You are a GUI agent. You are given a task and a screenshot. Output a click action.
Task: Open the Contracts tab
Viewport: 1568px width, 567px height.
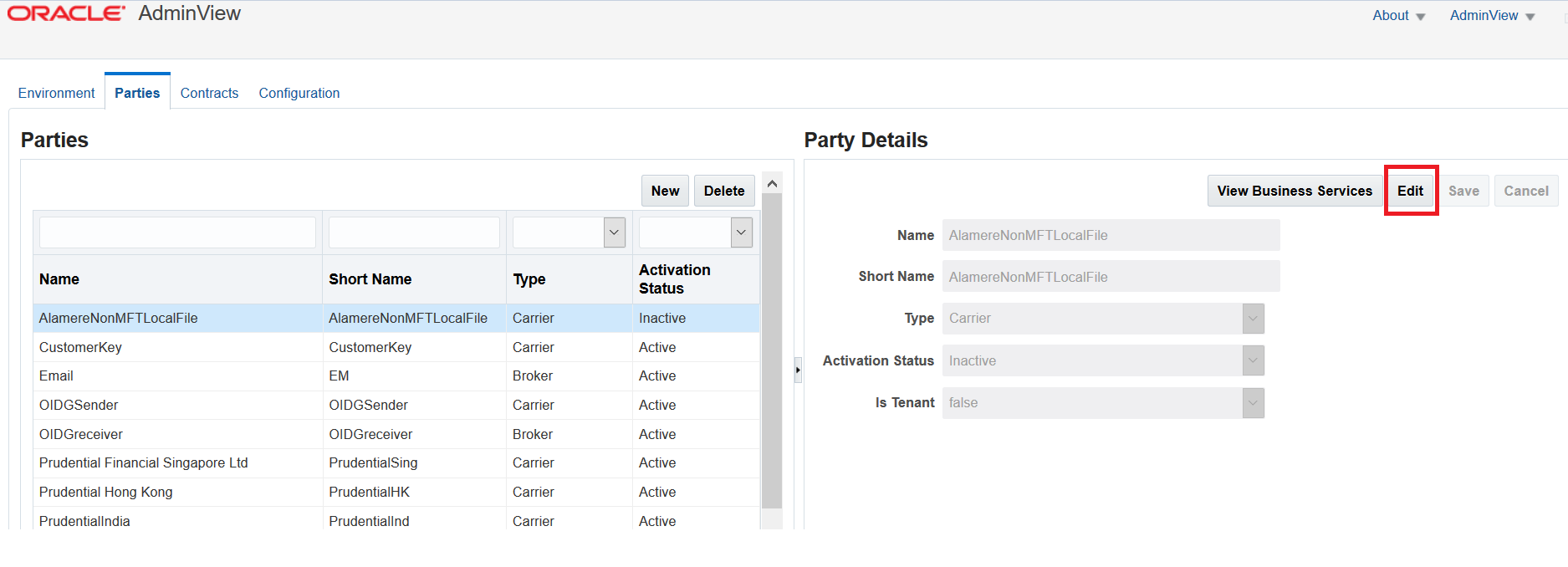[209, 93]
